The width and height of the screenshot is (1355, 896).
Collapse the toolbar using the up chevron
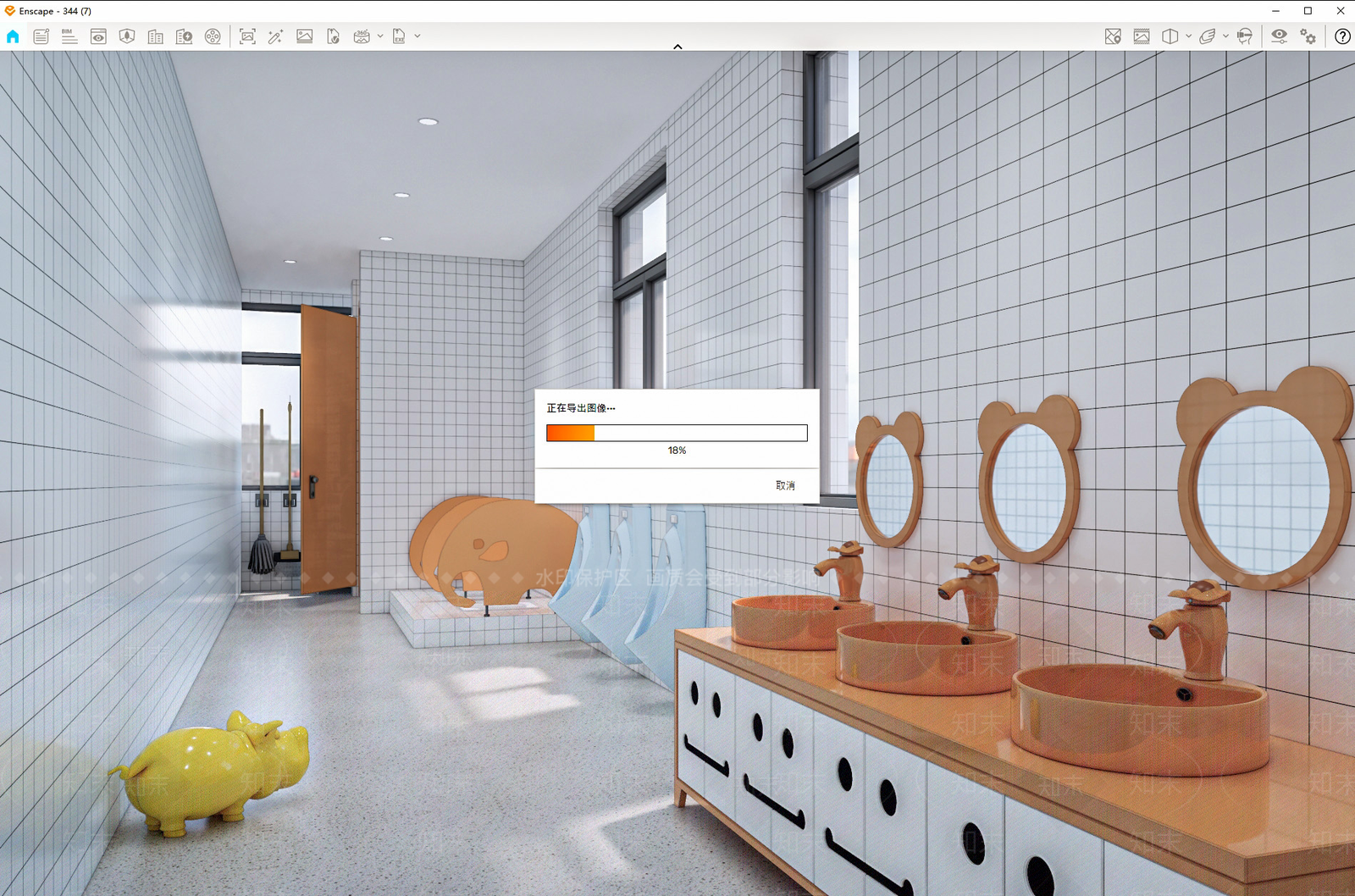677,47
